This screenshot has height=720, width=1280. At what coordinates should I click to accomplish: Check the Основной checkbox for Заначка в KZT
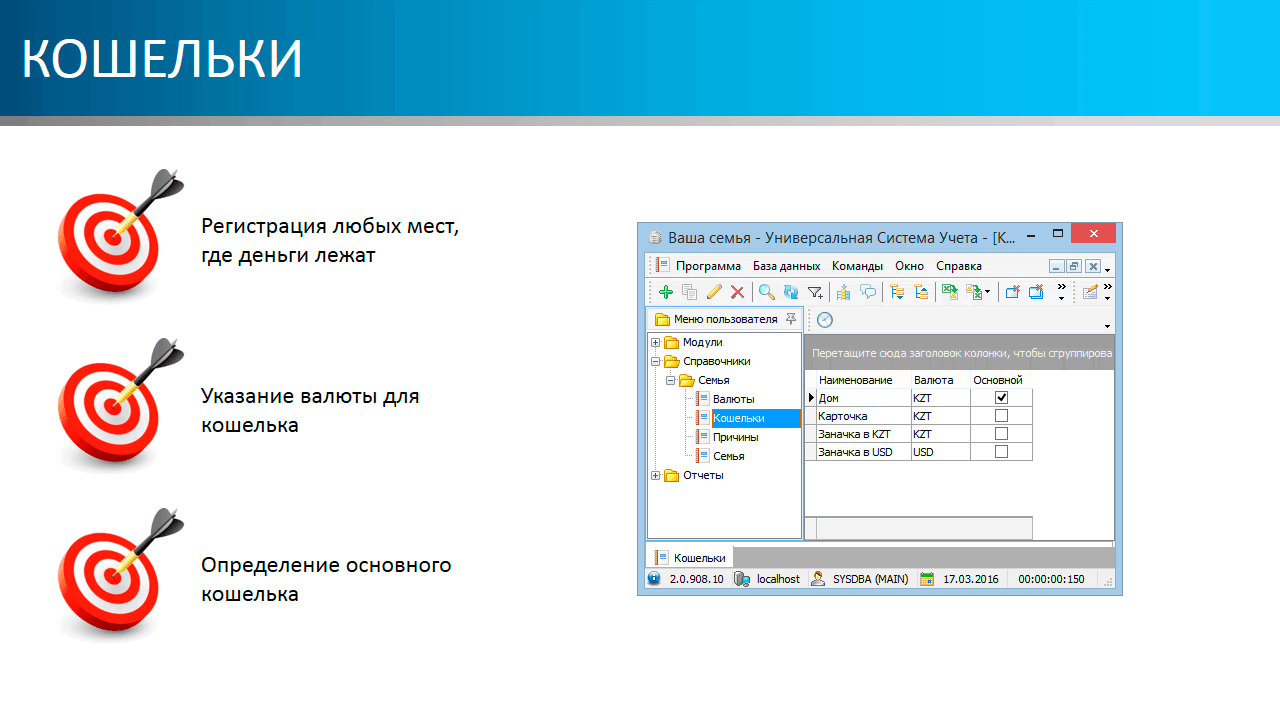1001,434
